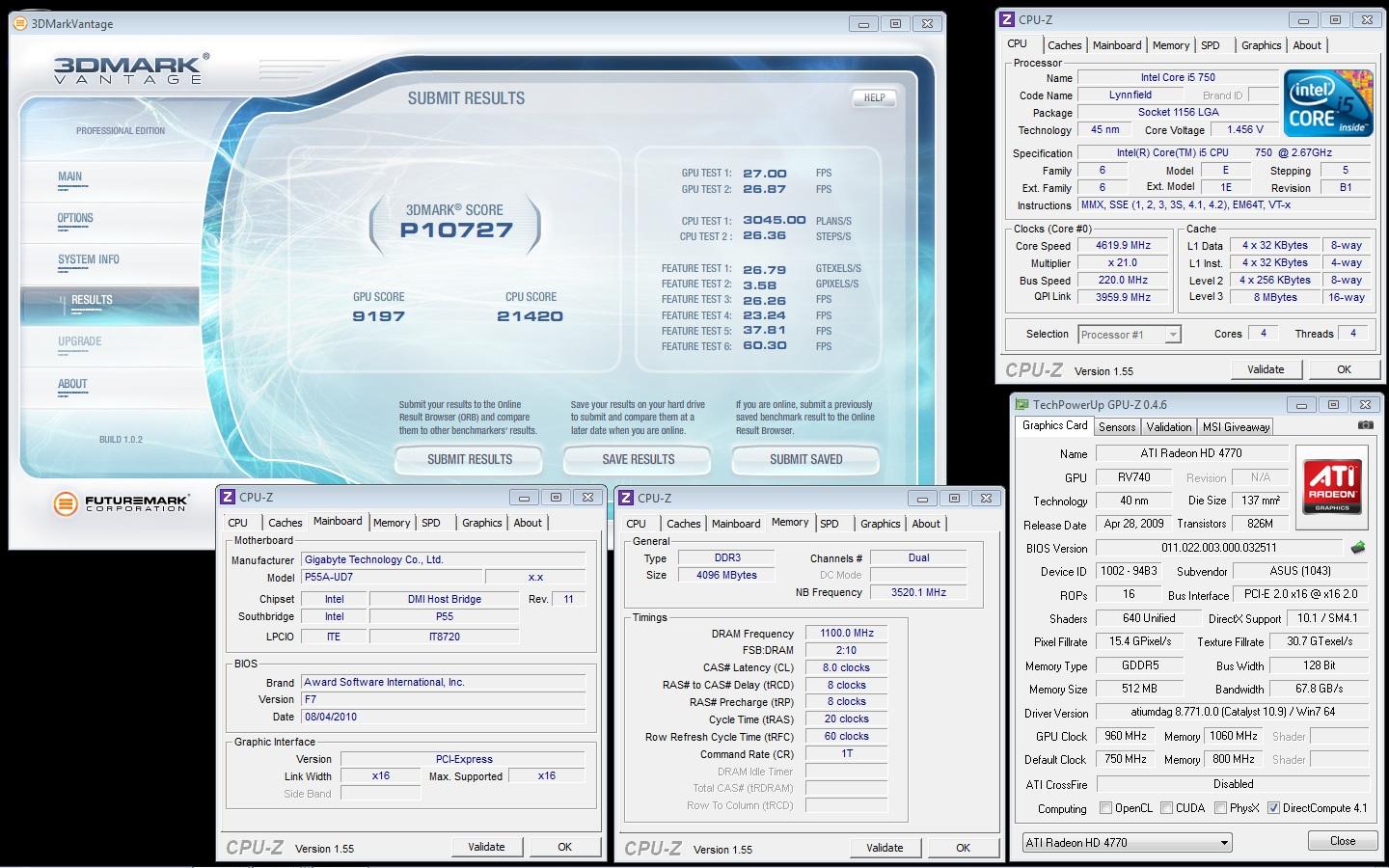Open SYSTEM INFO in the 3DMark sidebar
Viewport: 1389px width, 868px height.
[89, 259]
